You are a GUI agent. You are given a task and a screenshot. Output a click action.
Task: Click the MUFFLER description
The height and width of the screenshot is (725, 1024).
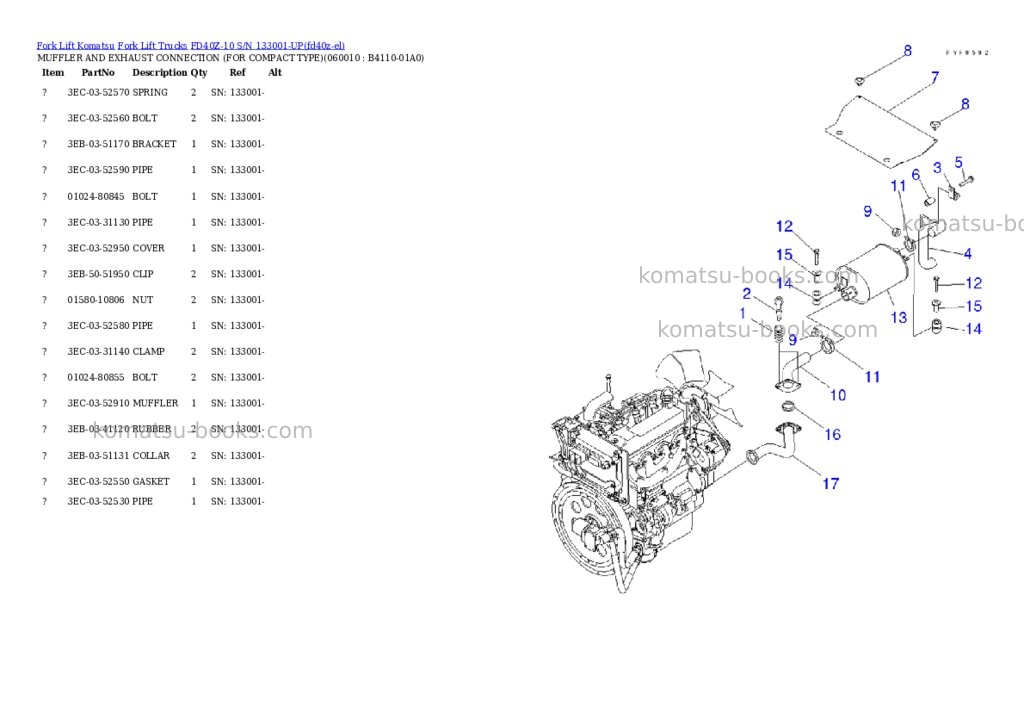click(x=155, y=403)
